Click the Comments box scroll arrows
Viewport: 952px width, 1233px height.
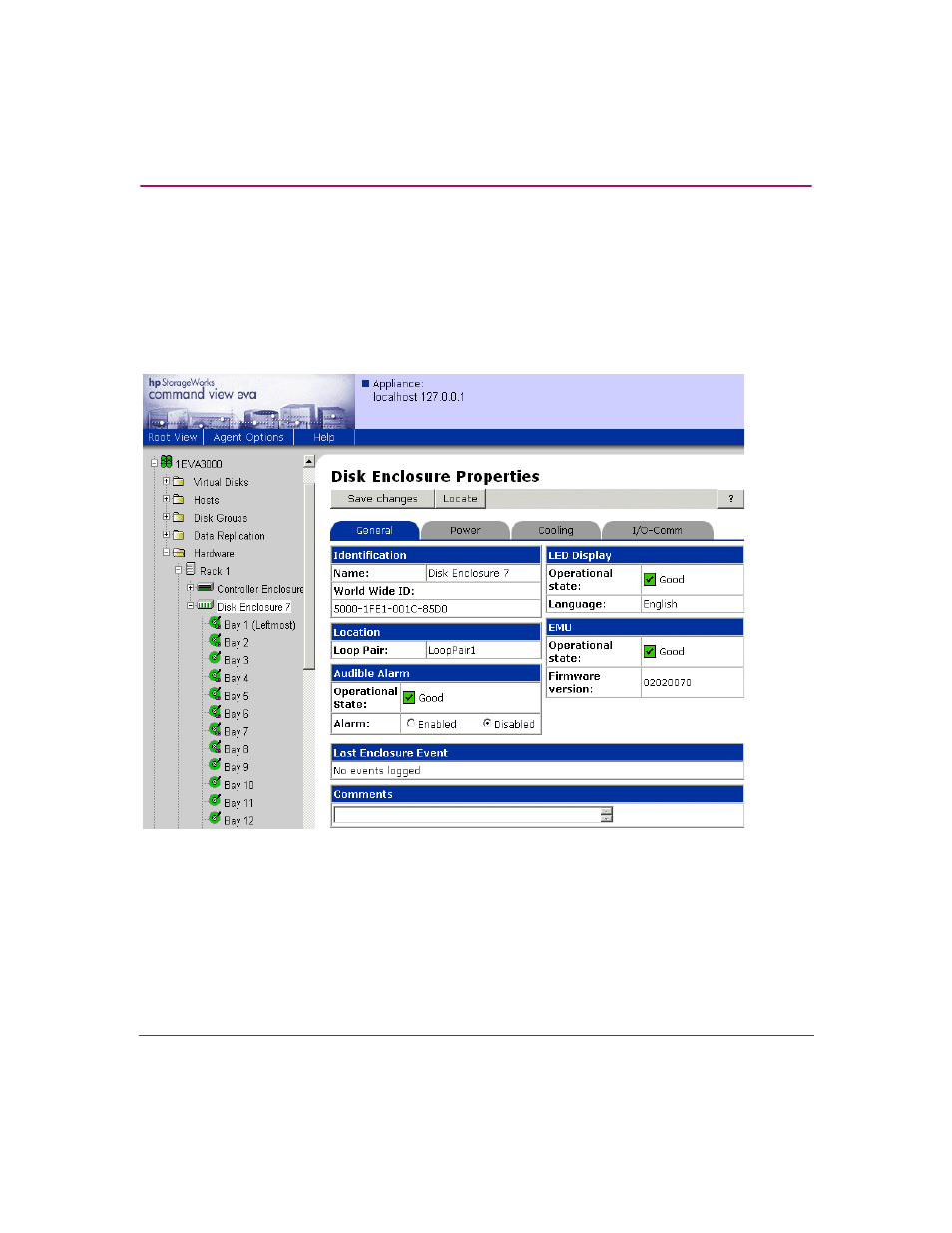(607, 815)
